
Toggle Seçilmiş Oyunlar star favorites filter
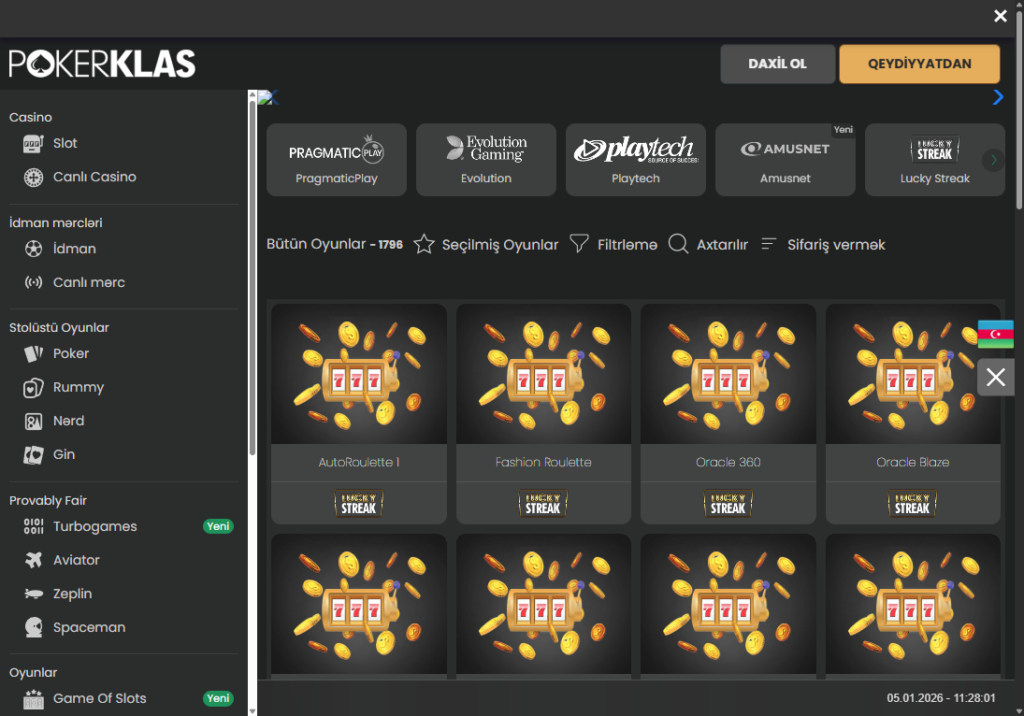pyautogui.click(x=424, y=244)
